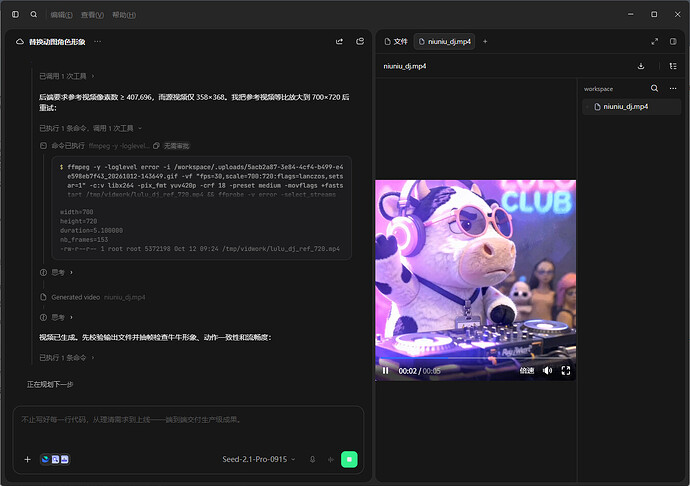
Task: Expand the 已执行 1 条命令 section
Action: (67, 357)
